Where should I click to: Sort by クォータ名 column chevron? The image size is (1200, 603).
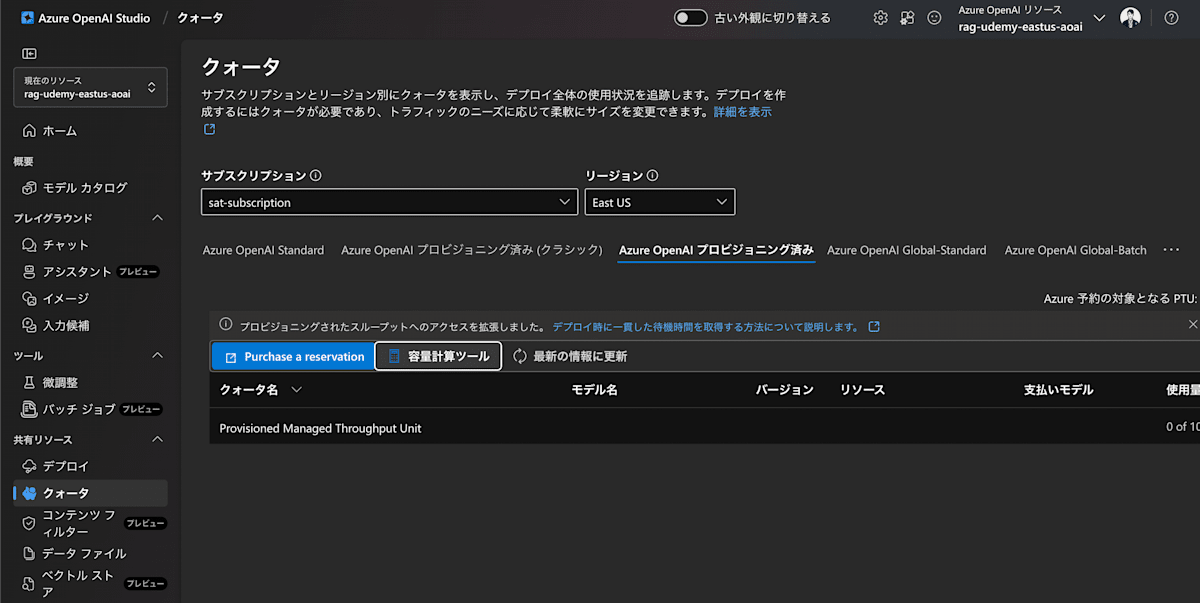296,390
